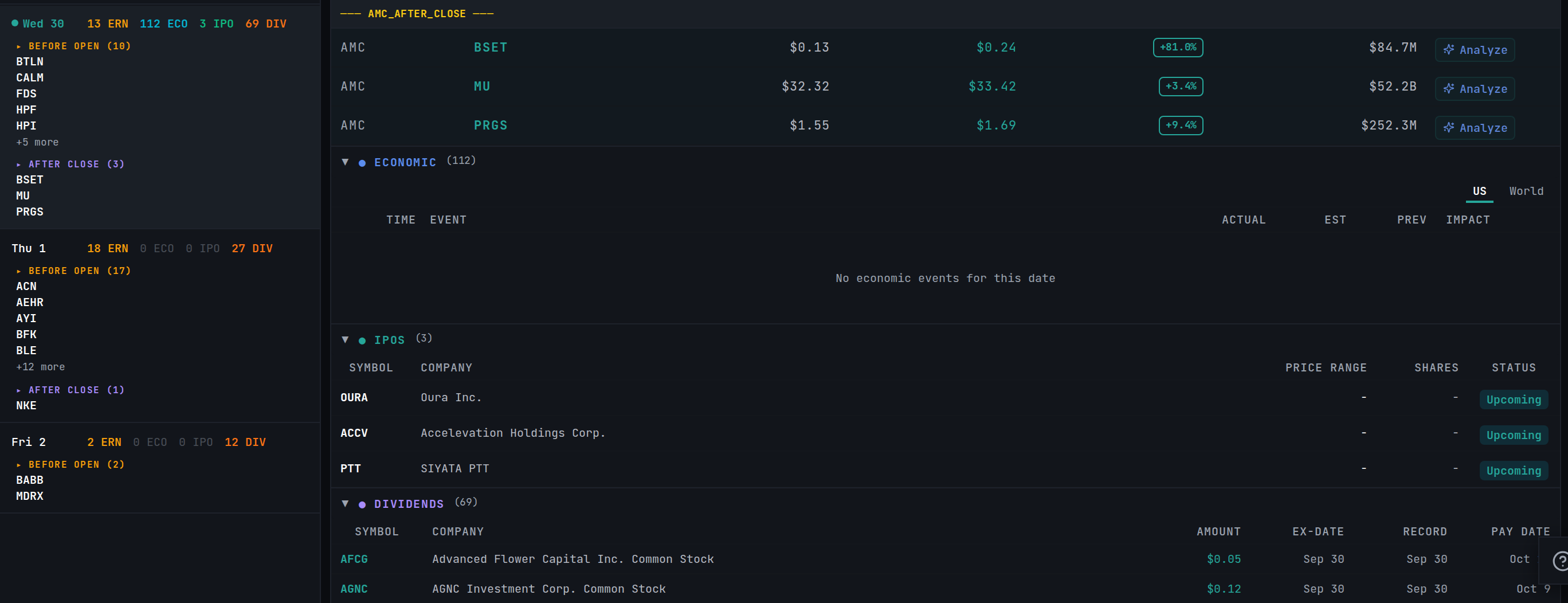Switch to the World economic tab
This screenshot has height=603, width=1568.
pyautogui.click(x=1526, y=191)
